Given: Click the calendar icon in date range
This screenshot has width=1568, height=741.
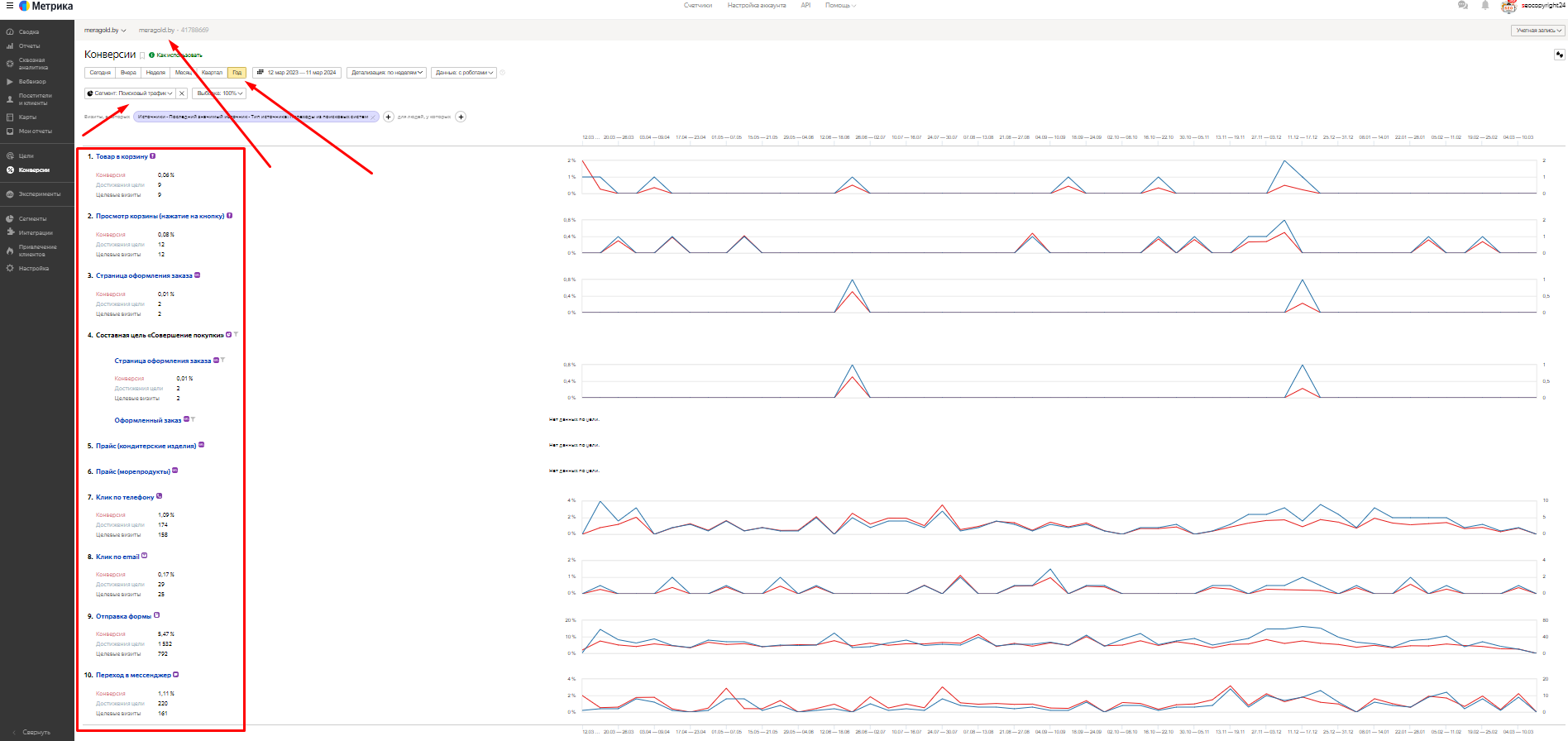Looking at the screenshot, I should pos(261,72).
